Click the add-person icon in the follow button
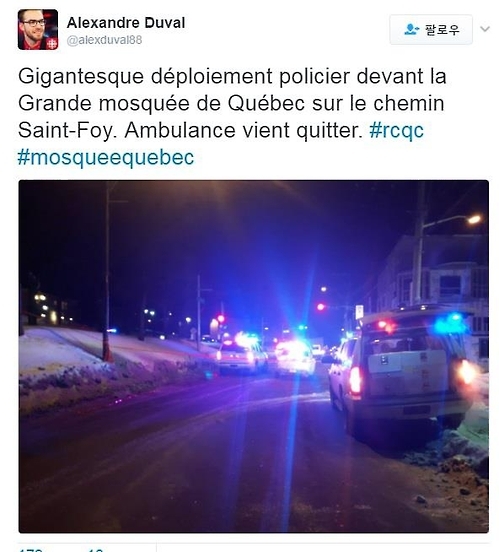Screen dimensions: 499x552 [411, 30]
